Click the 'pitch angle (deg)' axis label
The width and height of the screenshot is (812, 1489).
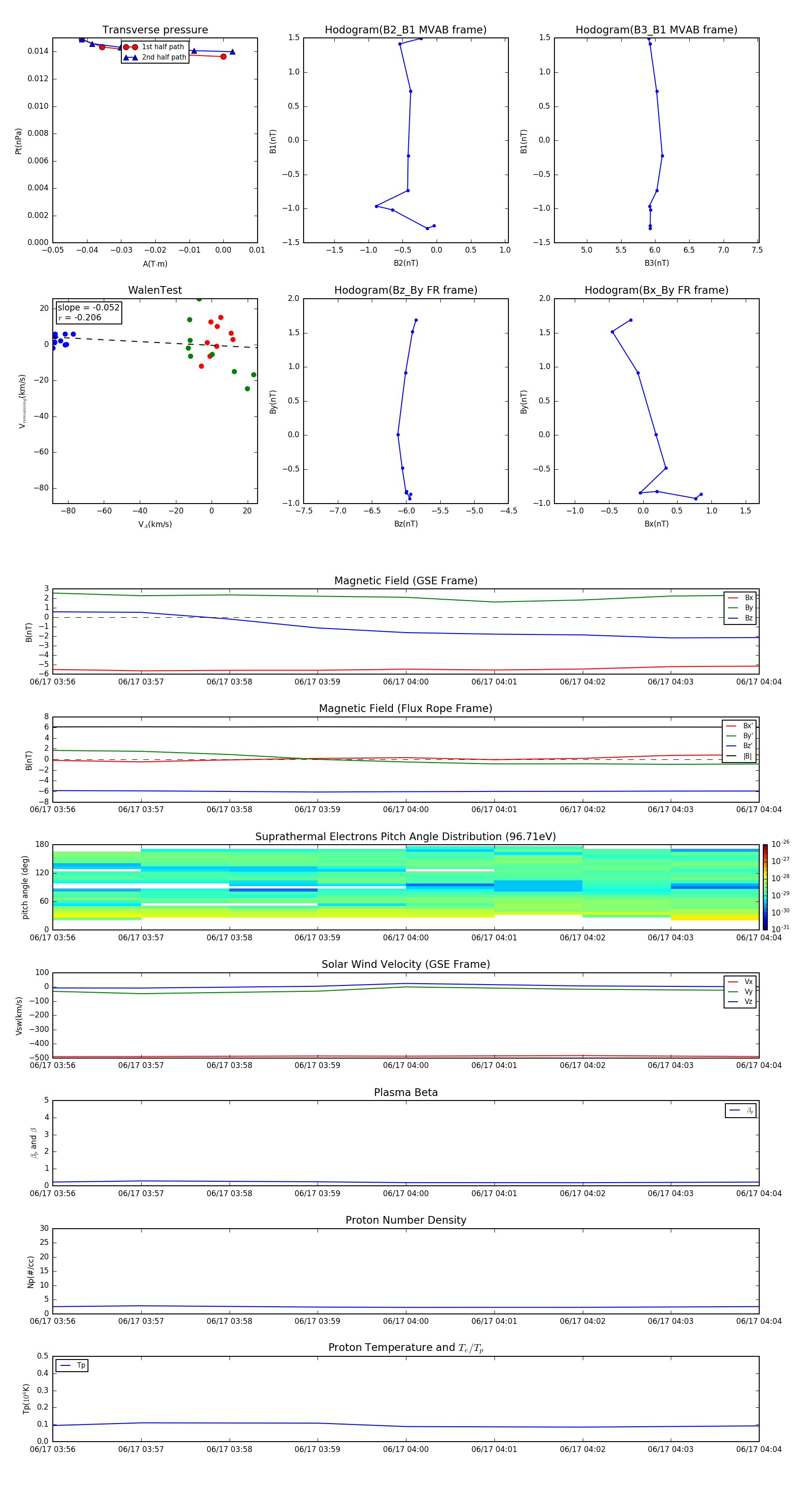(25, 887)
